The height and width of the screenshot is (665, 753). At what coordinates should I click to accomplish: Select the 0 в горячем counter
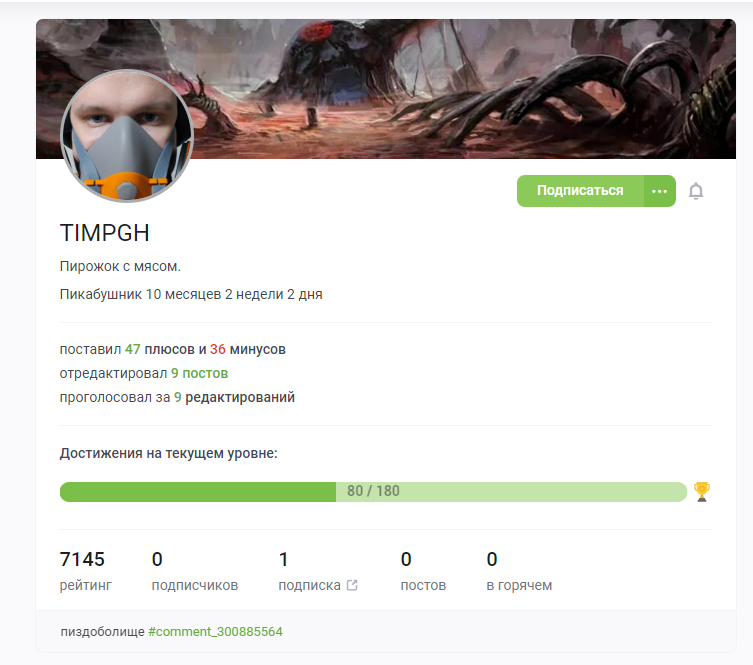519,570
